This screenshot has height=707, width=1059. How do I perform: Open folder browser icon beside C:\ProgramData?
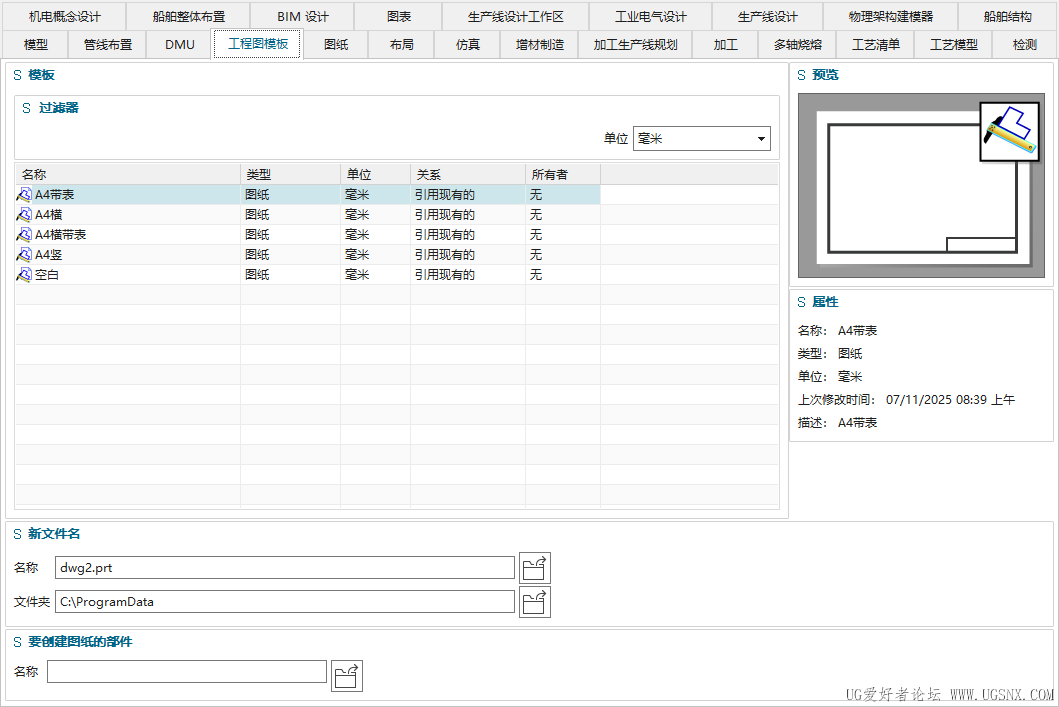point(534,602)
